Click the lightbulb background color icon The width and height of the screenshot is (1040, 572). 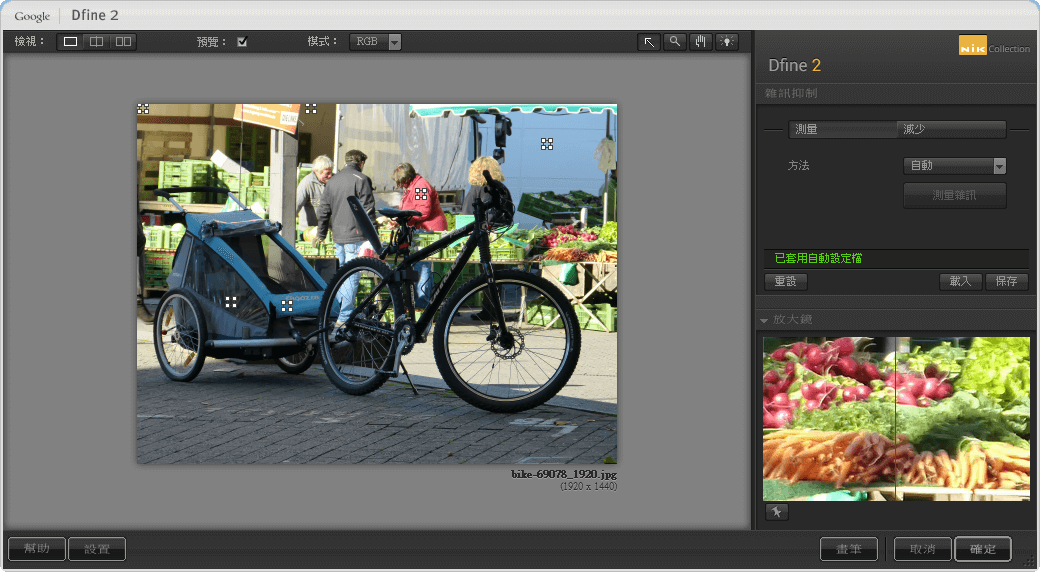727,42
